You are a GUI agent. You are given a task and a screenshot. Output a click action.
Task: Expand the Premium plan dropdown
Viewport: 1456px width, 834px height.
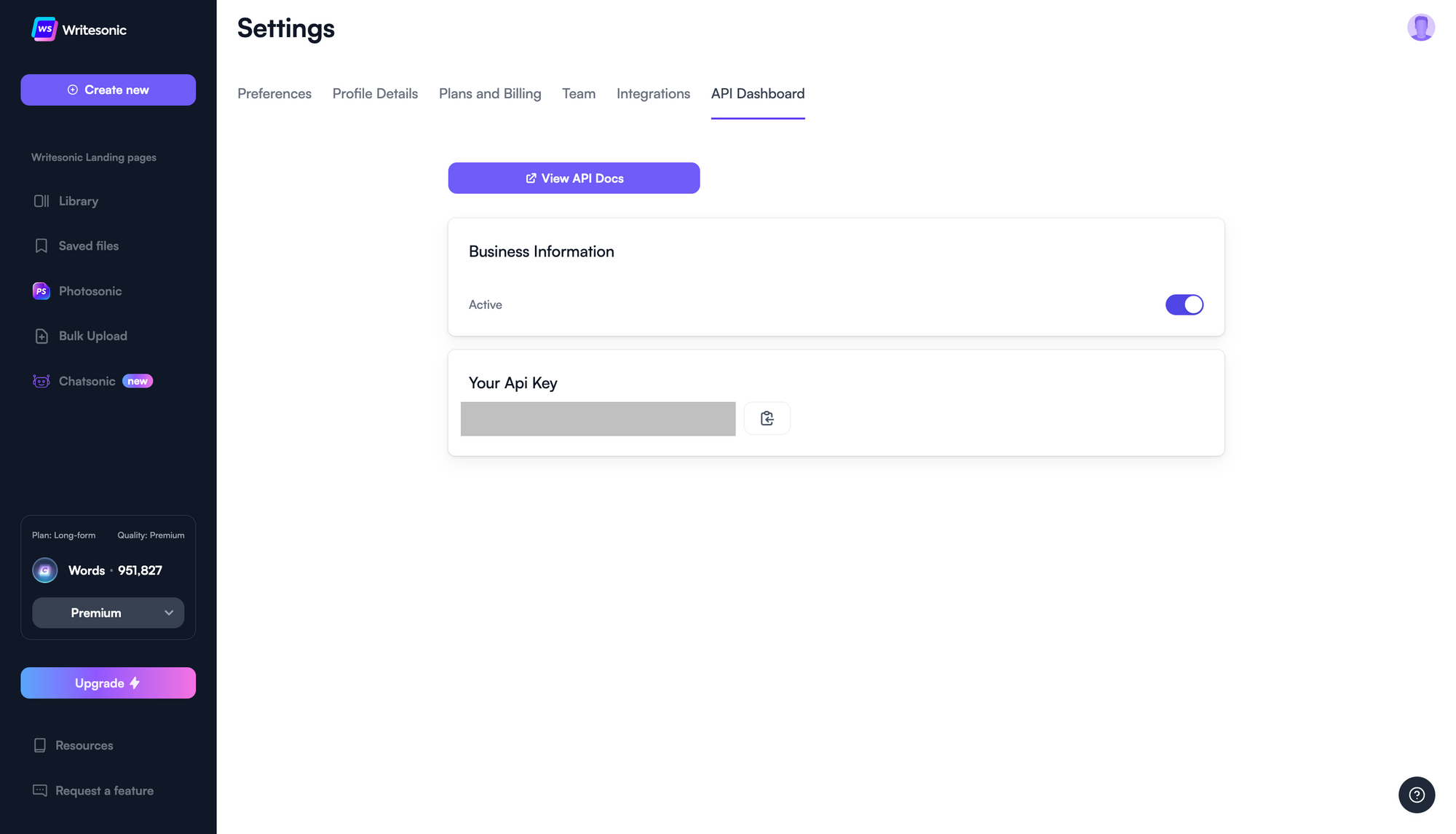(x=108, y=612)
